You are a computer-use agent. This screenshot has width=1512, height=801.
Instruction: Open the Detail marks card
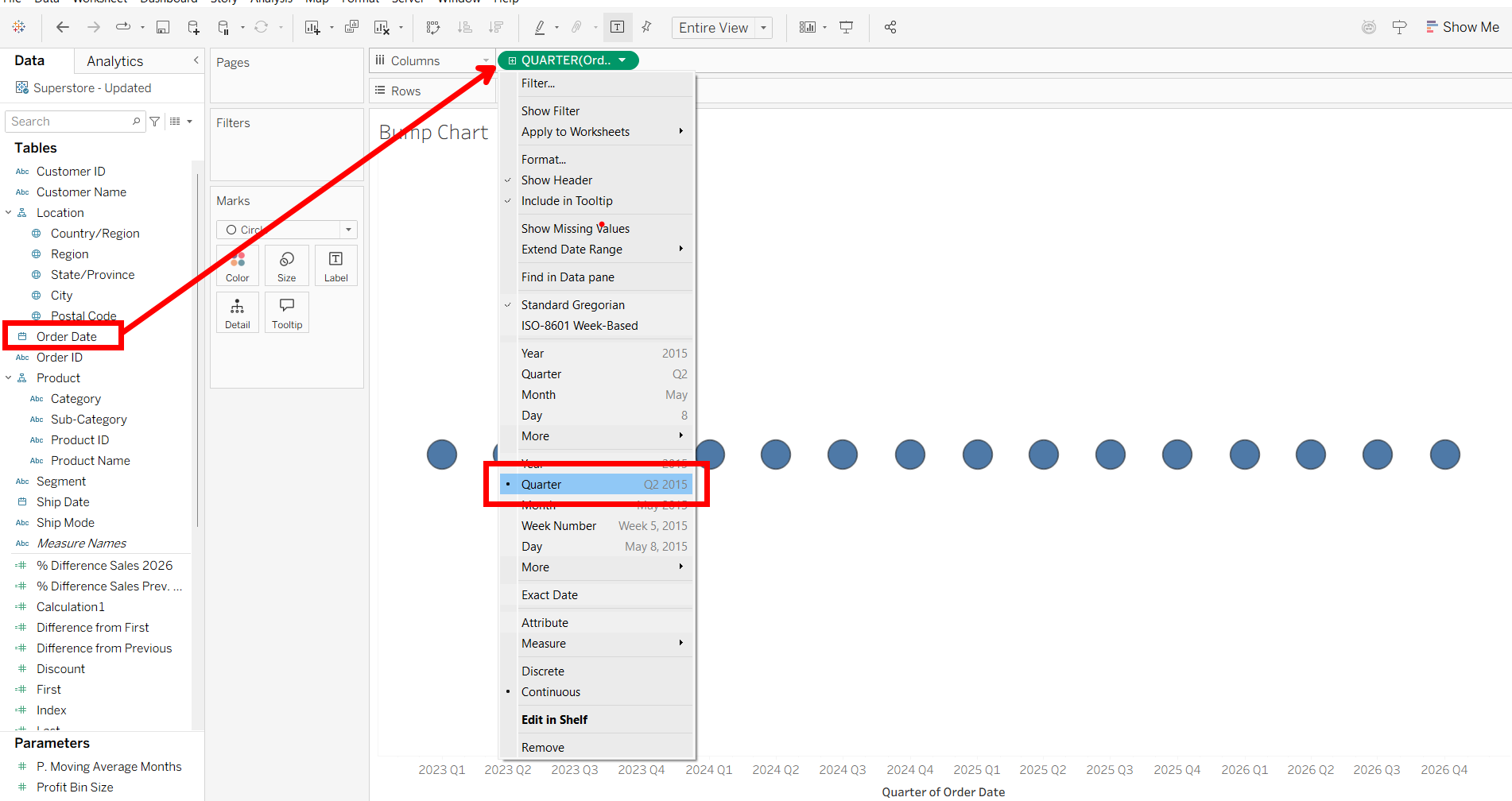[x=238, y=312]
